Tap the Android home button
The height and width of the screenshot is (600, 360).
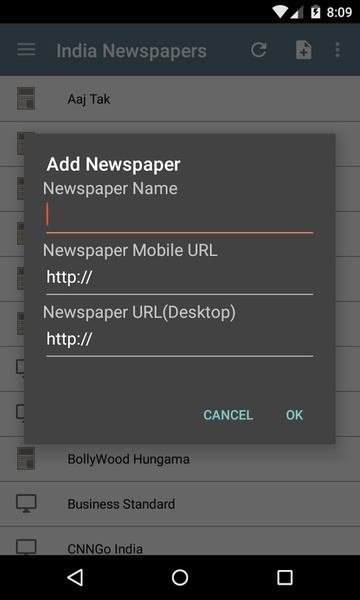pos(180,577)
